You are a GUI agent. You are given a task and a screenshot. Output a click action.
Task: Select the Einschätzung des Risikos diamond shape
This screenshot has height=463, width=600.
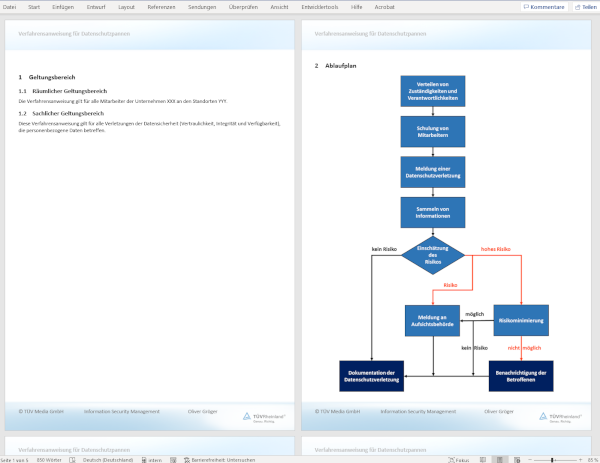433,254
